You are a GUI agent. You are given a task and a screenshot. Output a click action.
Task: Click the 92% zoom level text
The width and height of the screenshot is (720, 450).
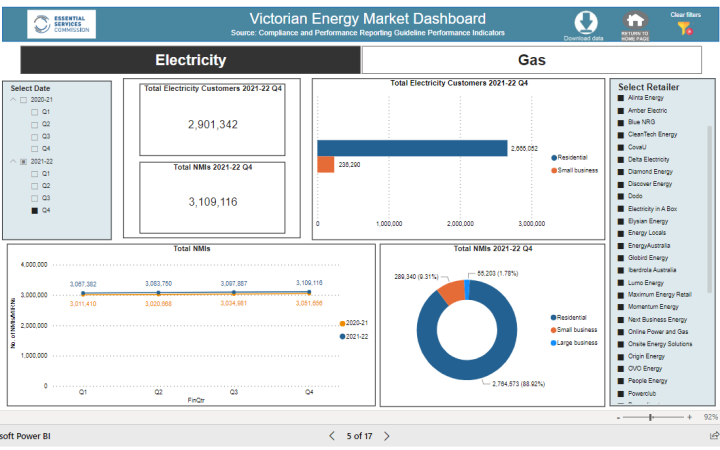710,417
